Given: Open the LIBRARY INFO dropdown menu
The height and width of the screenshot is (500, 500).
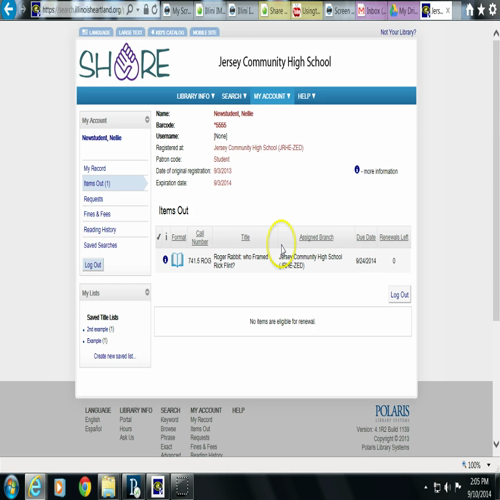Looking at the screenshot, I should point(196,96).
